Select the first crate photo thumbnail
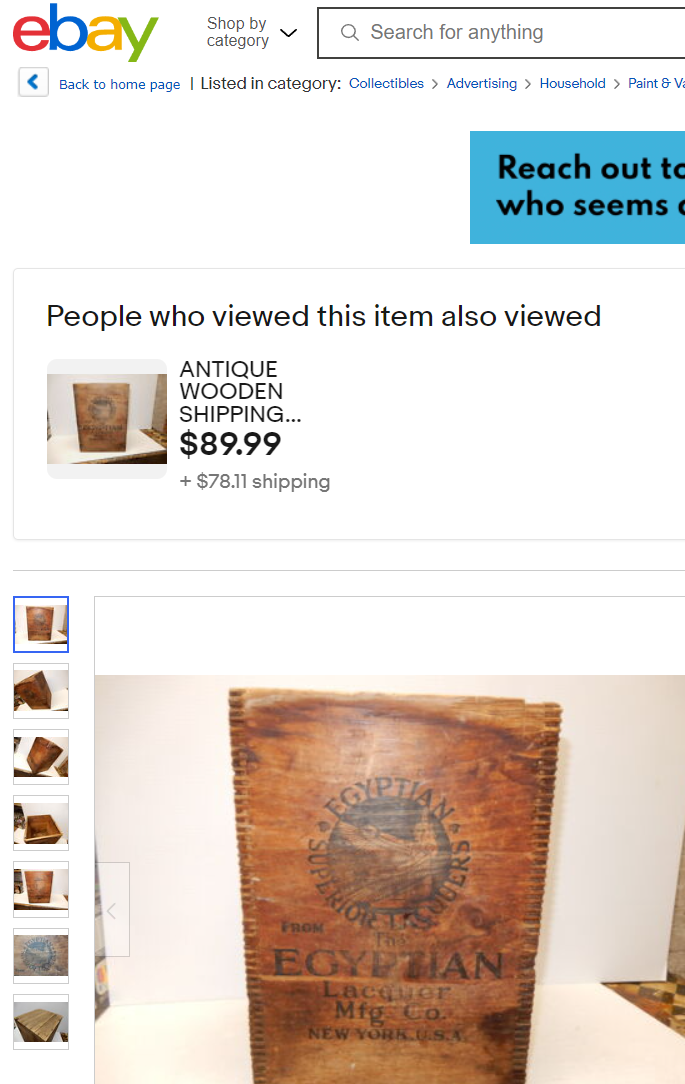This screenshot has height=1084, width=685. point(41,624)
